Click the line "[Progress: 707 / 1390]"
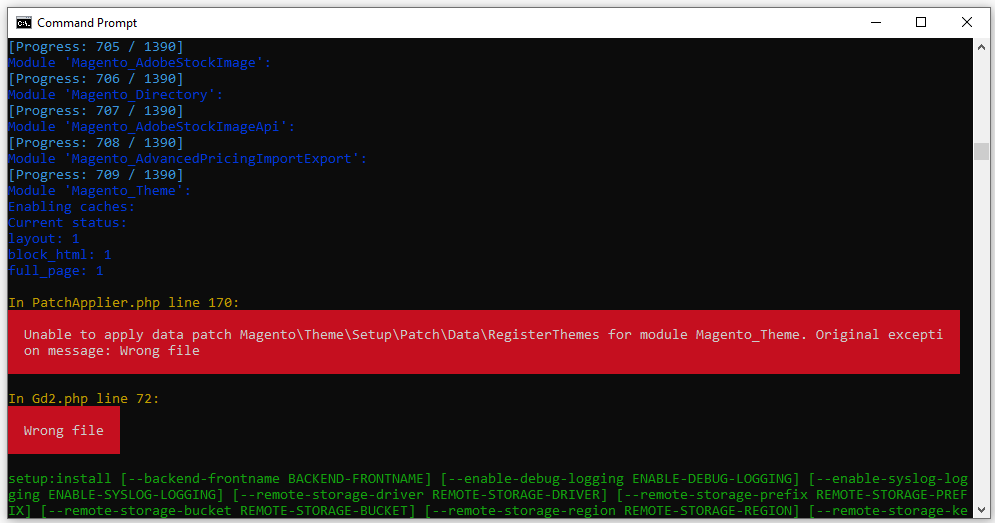 [x=95, y=111]
